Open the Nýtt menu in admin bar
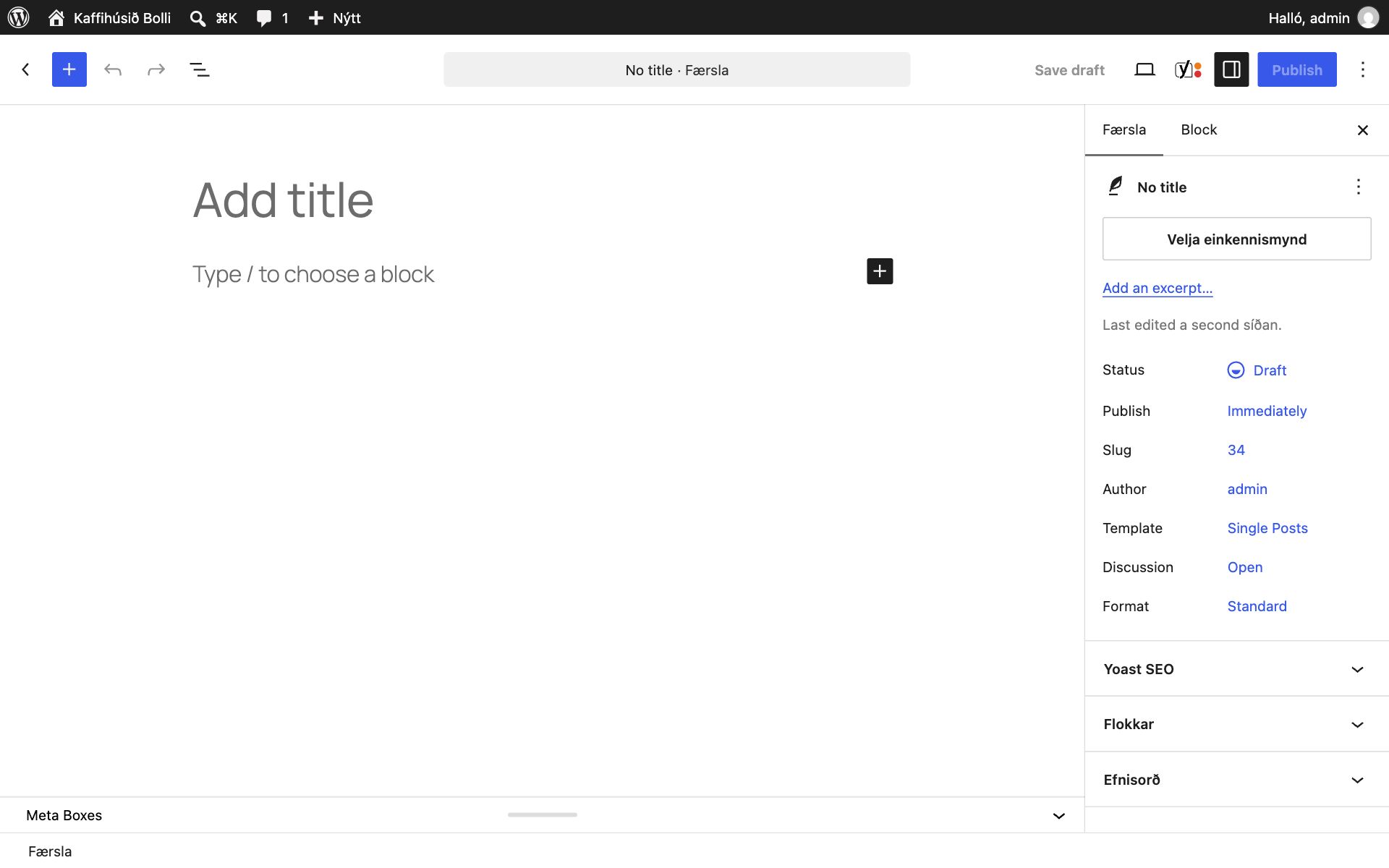 334,17
